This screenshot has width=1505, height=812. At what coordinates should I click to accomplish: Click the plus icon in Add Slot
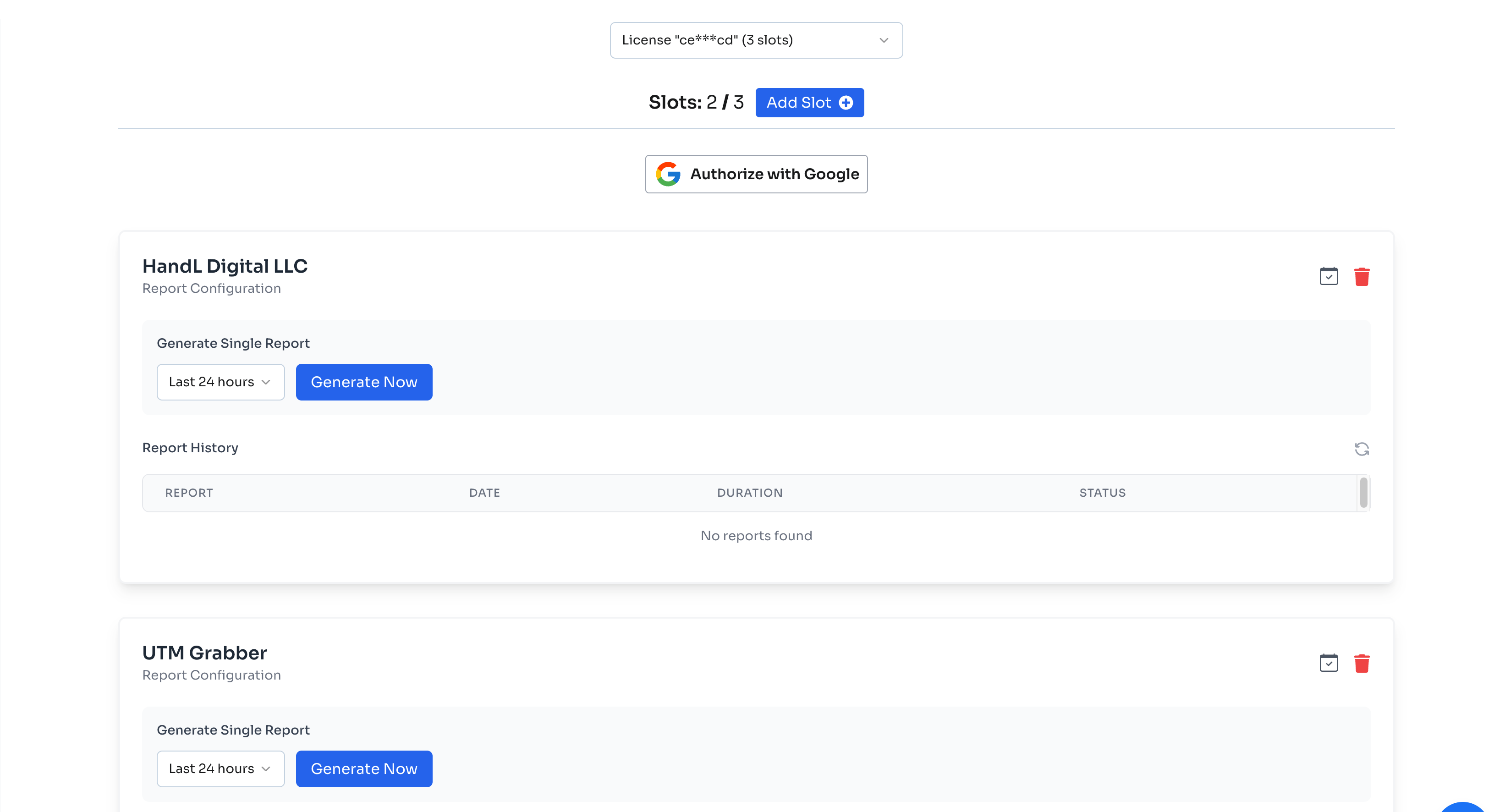[x=846, y=103]
